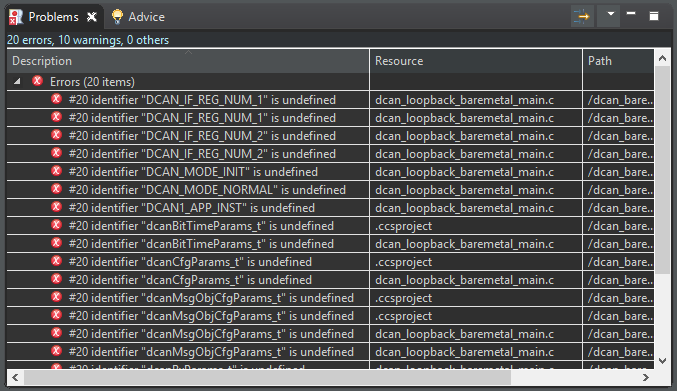Screen dimensions: 677x391
Task: Select the Problems tab
Action: click(x=54, y=17)
